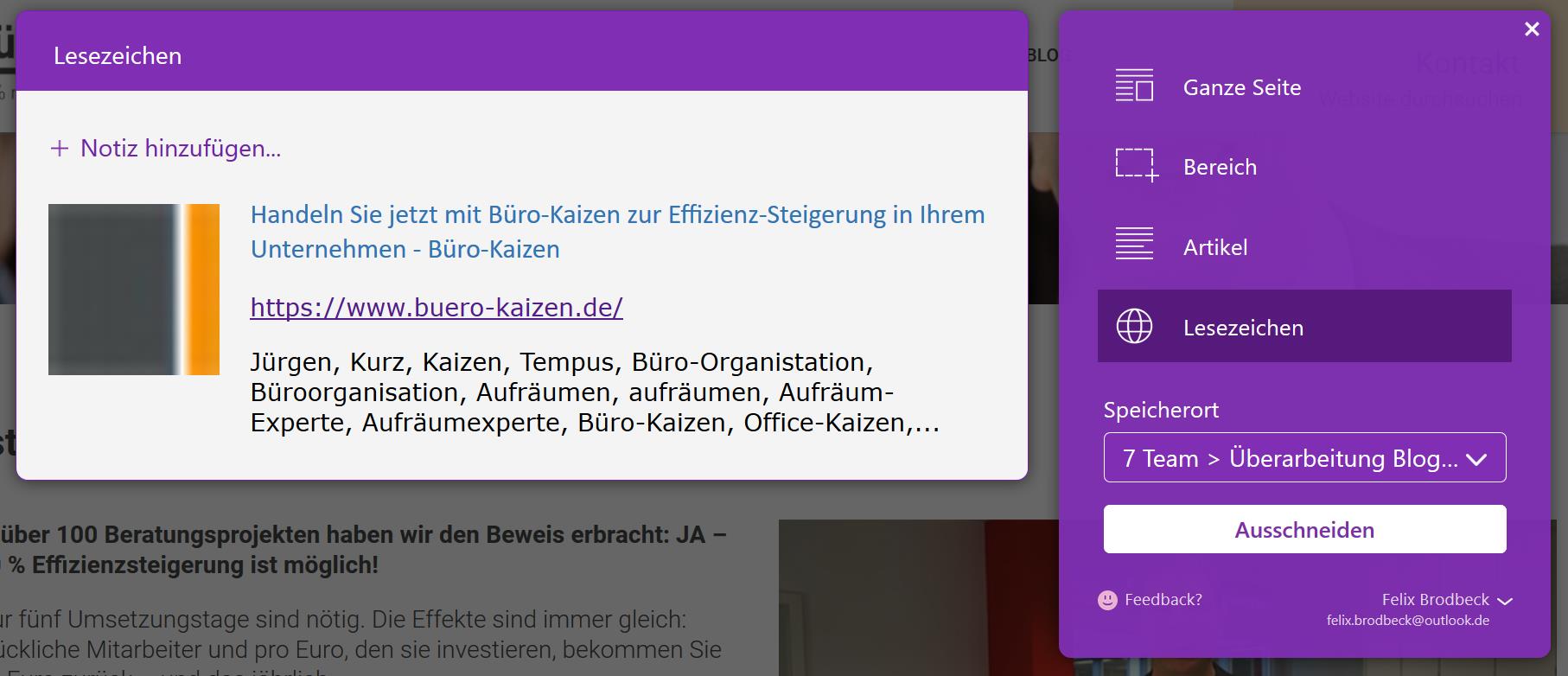The image size is (1568, 676).
Task: Click the Ganze Seite page layout icon
Action: 1134,86
